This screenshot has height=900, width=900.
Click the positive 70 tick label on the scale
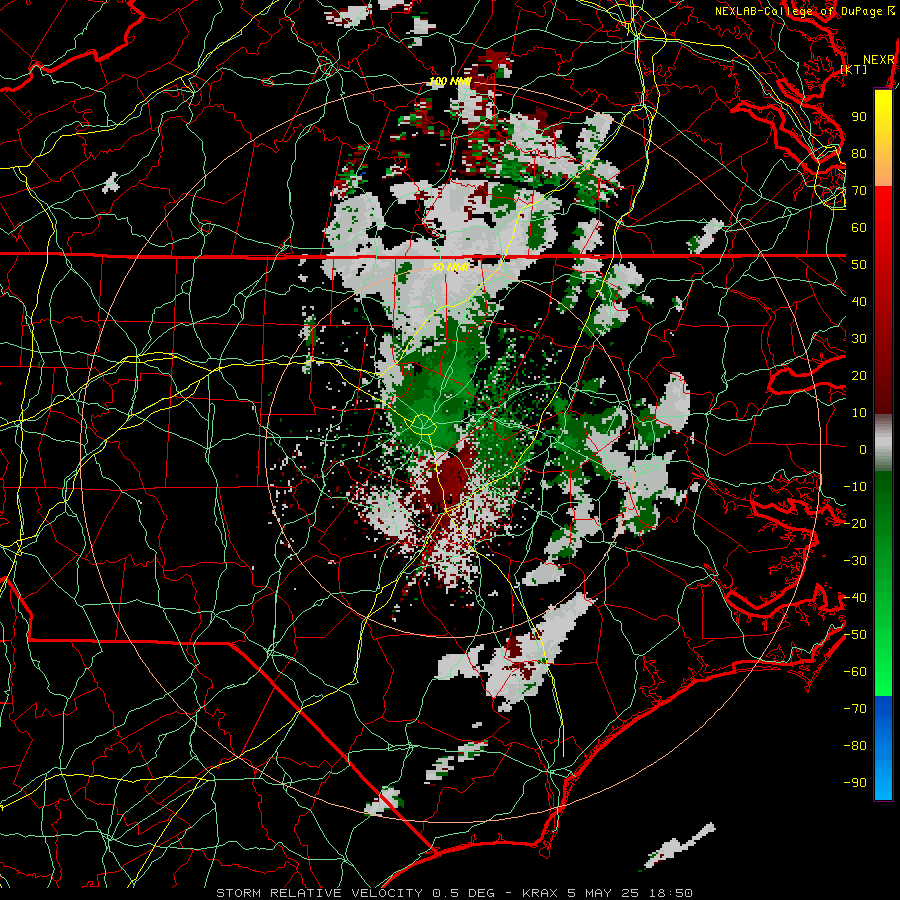click(x=859, y=191)
